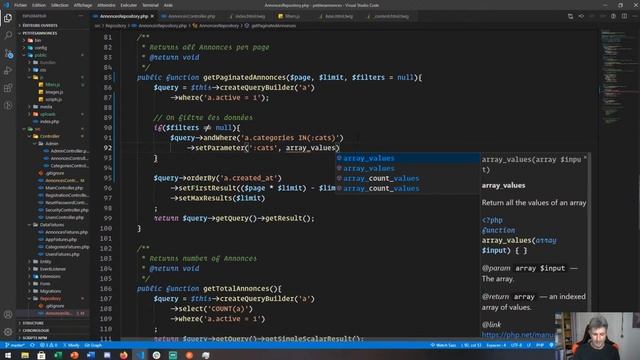Change the Espaces: 4 indentation setting

coord(496,345)
